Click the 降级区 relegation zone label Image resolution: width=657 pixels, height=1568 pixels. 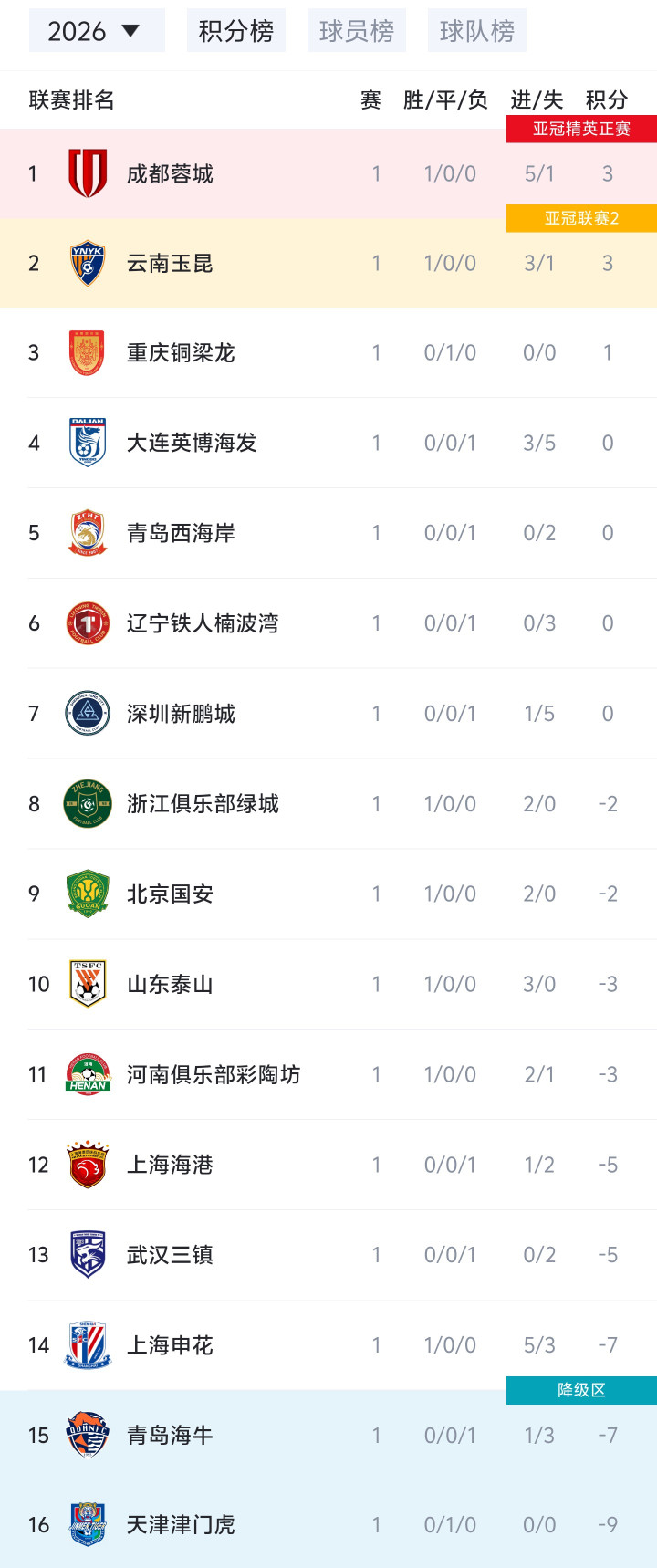tap(581, 1390)
